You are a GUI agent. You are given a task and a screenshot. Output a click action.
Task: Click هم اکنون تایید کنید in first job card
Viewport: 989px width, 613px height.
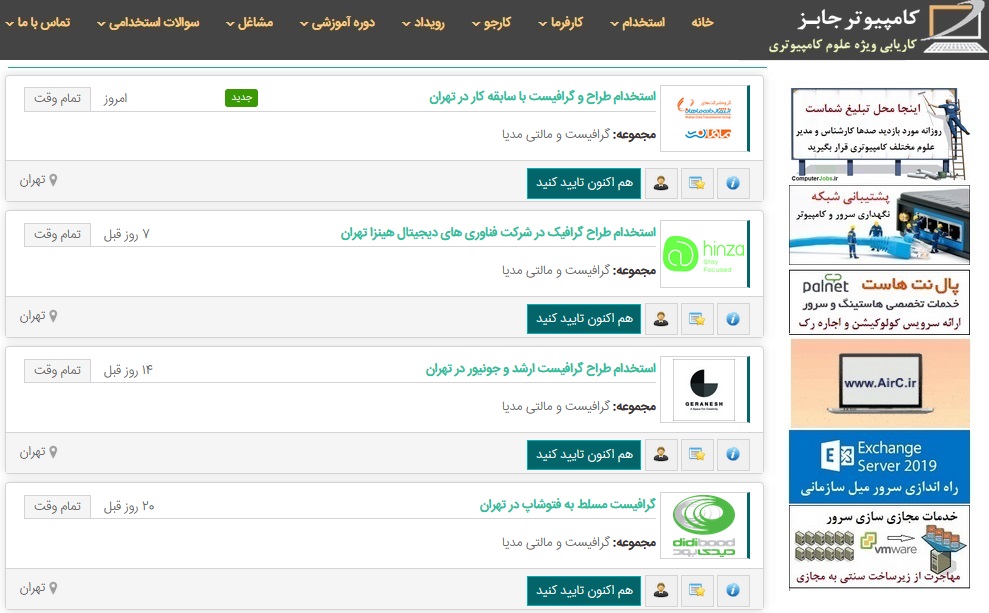[584, 183]
